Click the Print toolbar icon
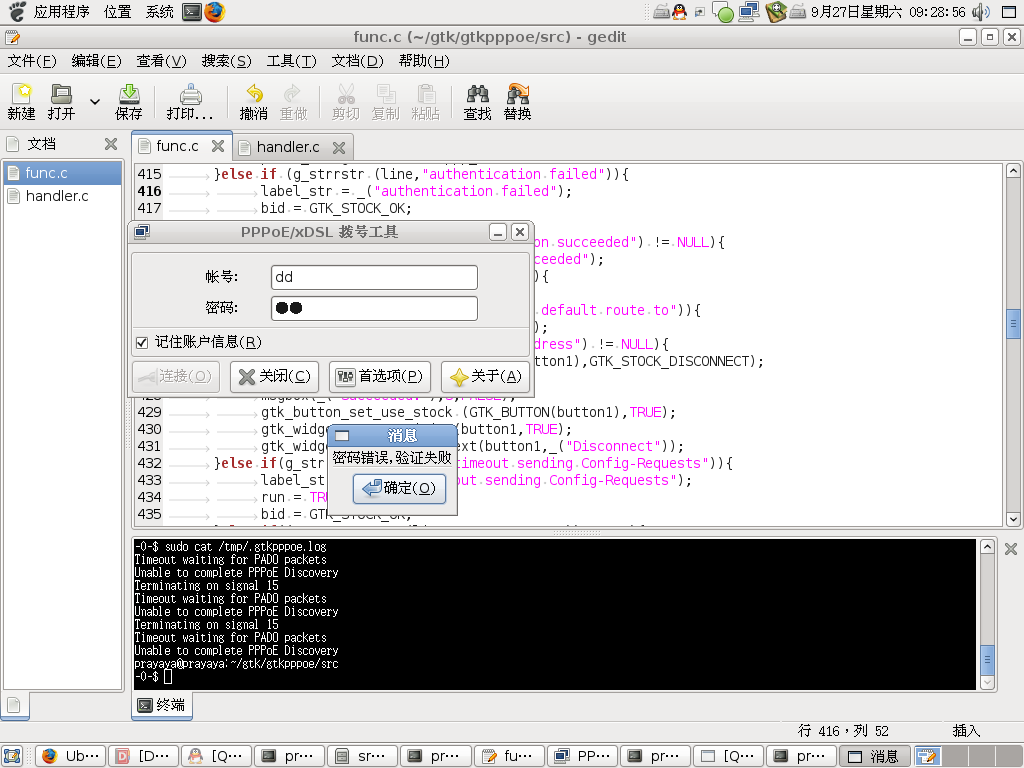The image size is (1024, 768). (x=190, y=102)
